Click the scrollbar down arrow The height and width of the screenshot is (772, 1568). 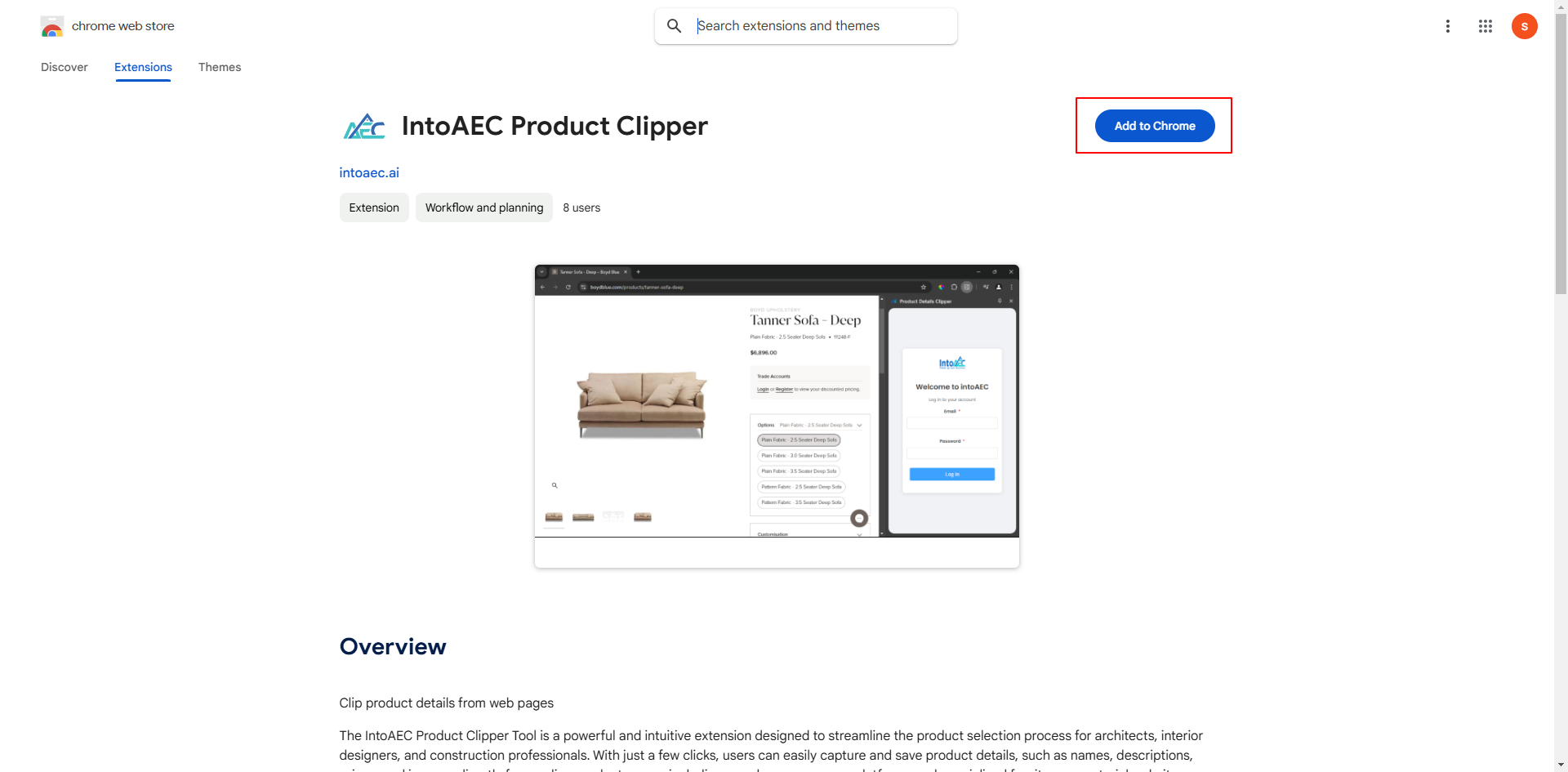(1561, 765)
